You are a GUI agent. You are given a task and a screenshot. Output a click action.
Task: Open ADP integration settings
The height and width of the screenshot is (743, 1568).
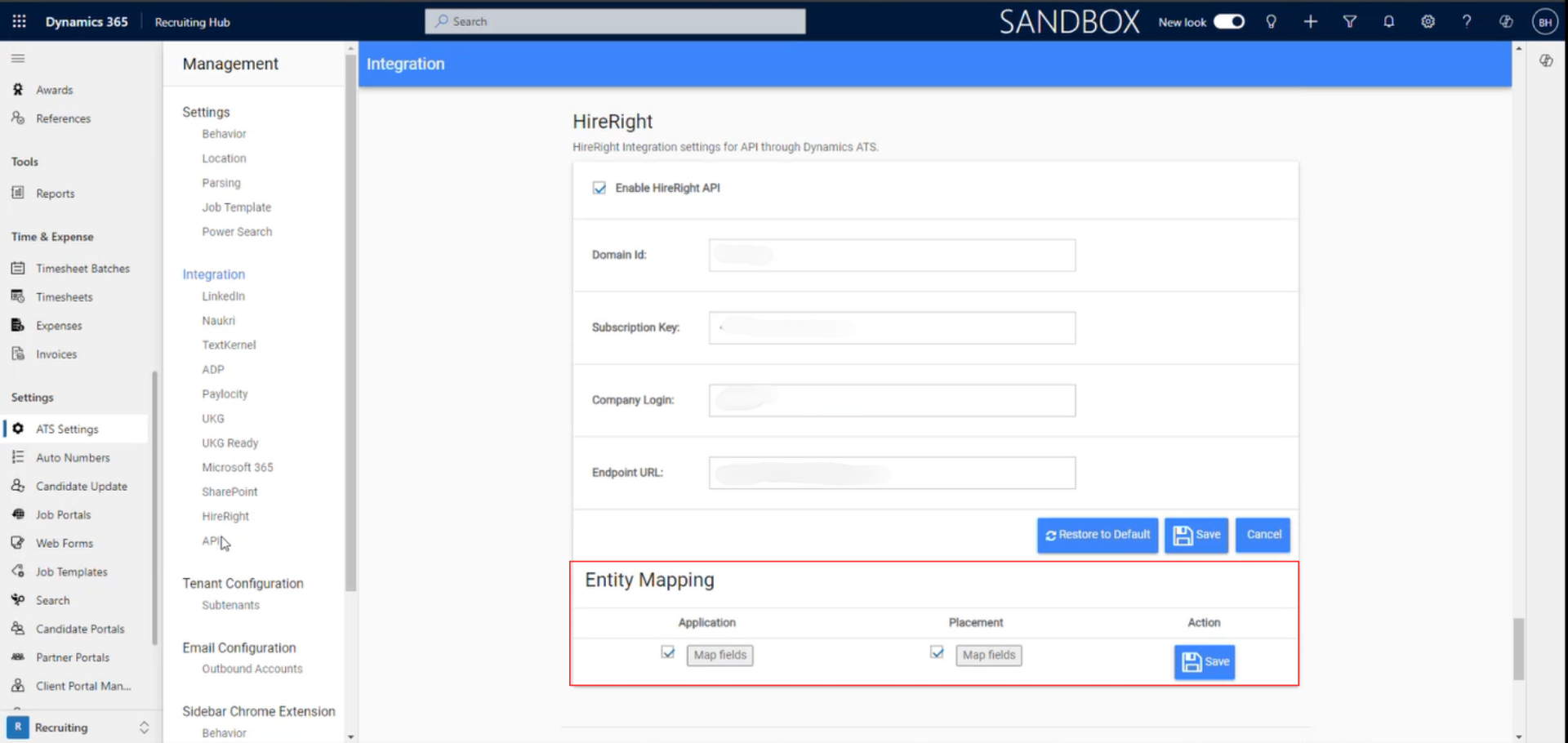[212, 370]
